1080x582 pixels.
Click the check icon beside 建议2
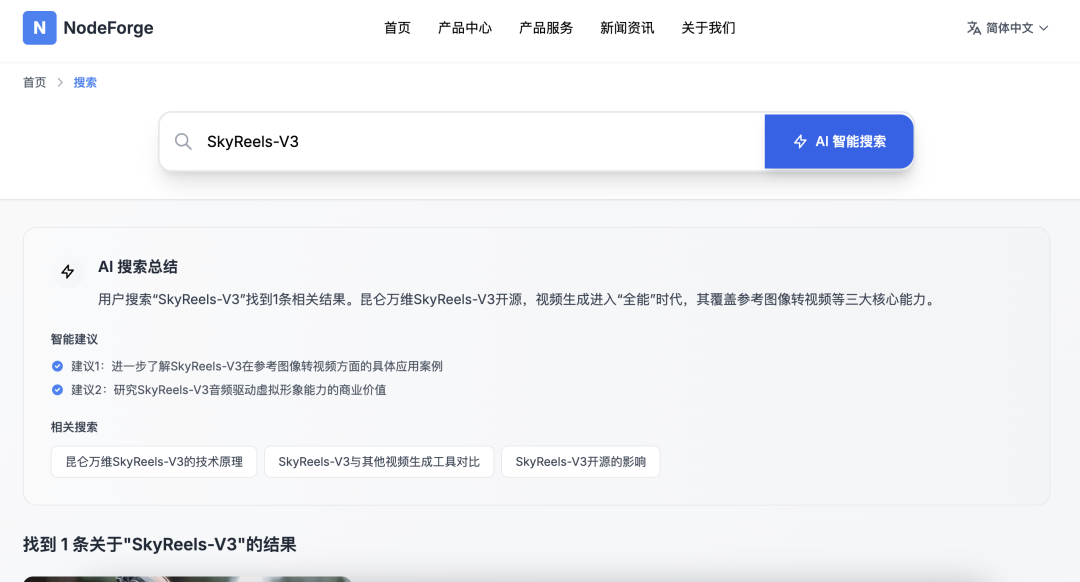[x=57, y=390]
